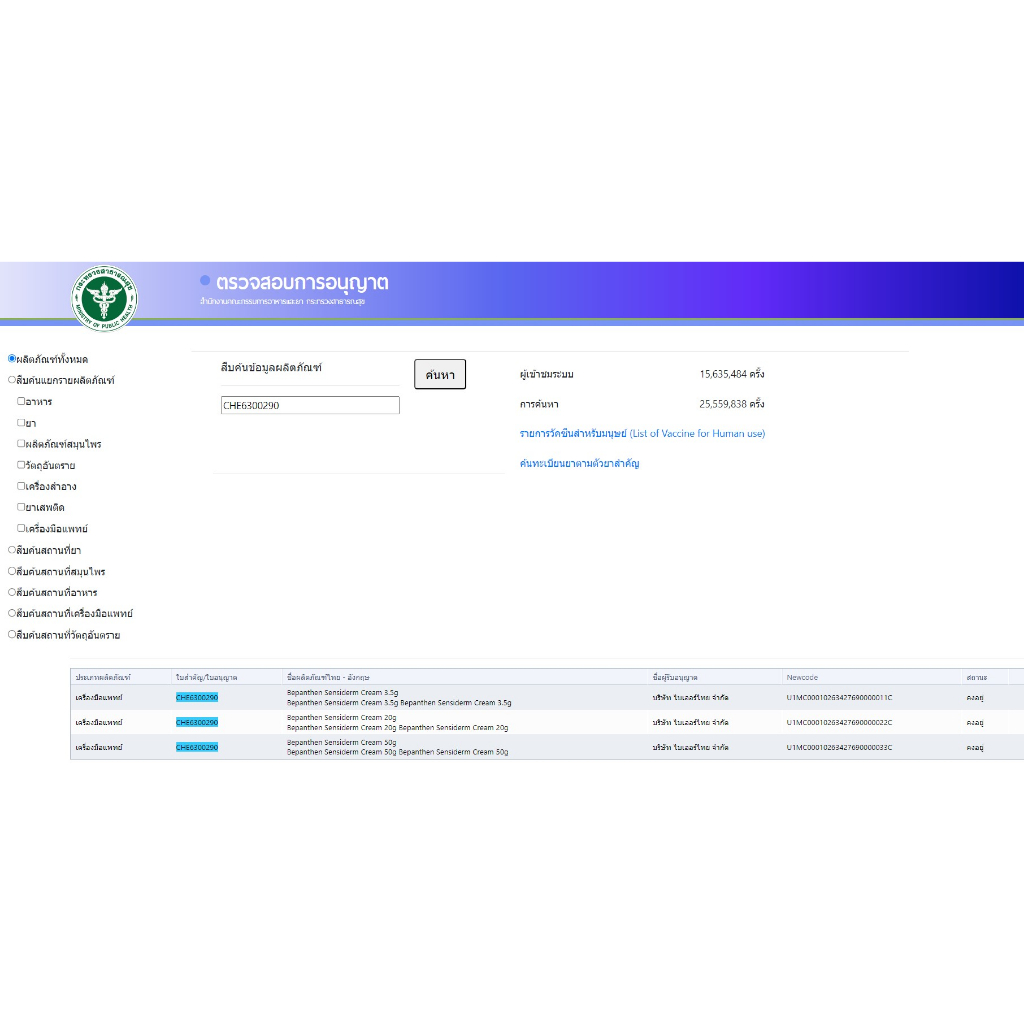Check the เครื่องสำอาง checkbox

tap(21, 486)
